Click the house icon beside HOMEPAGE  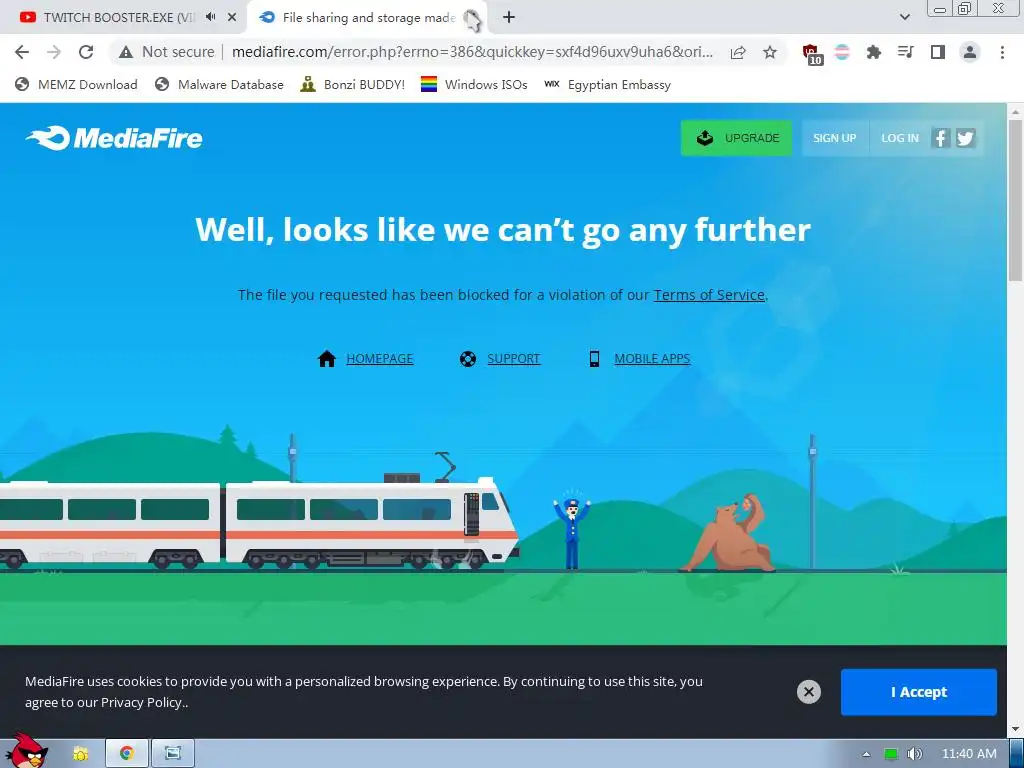click(327, 359)
